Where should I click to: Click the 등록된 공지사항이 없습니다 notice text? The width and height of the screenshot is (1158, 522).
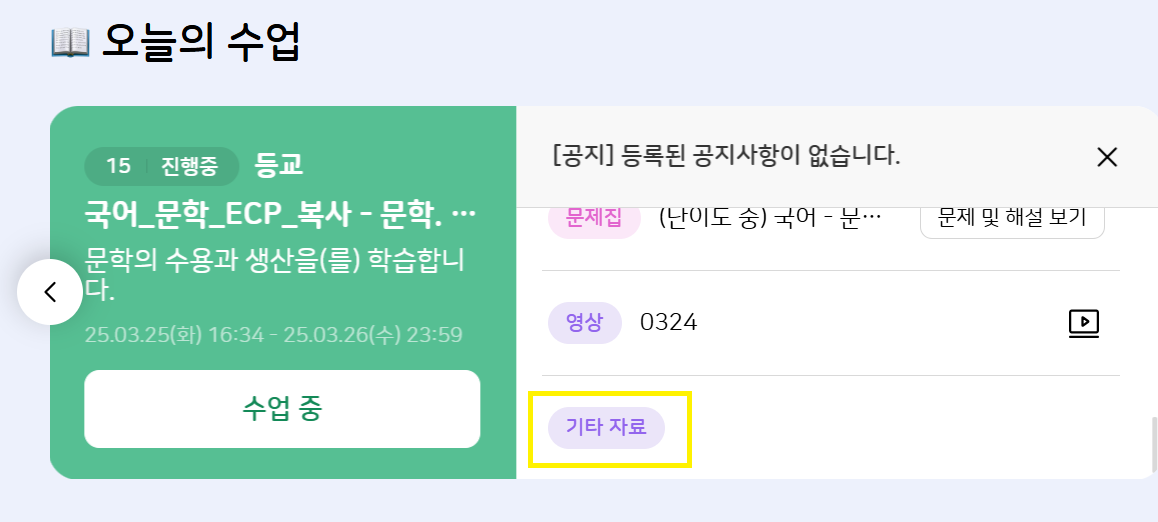click(726, 156)
